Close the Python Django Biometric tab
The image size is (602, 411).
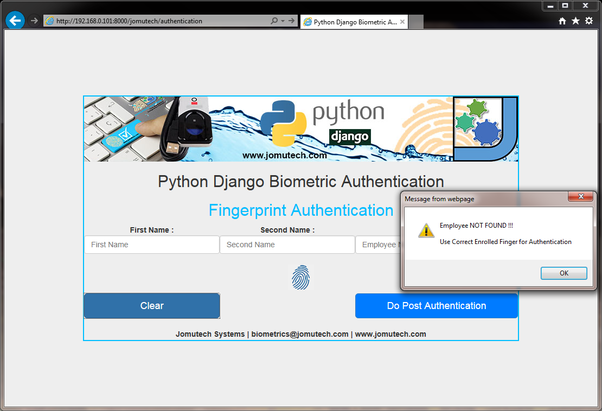(x=402, y=22)
